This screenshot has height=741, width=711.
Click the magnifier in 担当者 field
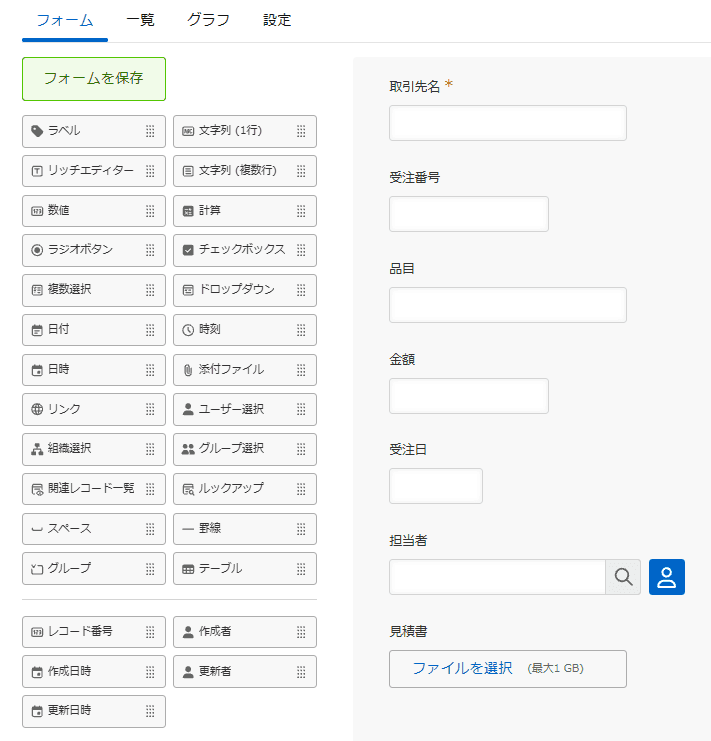click(623, 577)
